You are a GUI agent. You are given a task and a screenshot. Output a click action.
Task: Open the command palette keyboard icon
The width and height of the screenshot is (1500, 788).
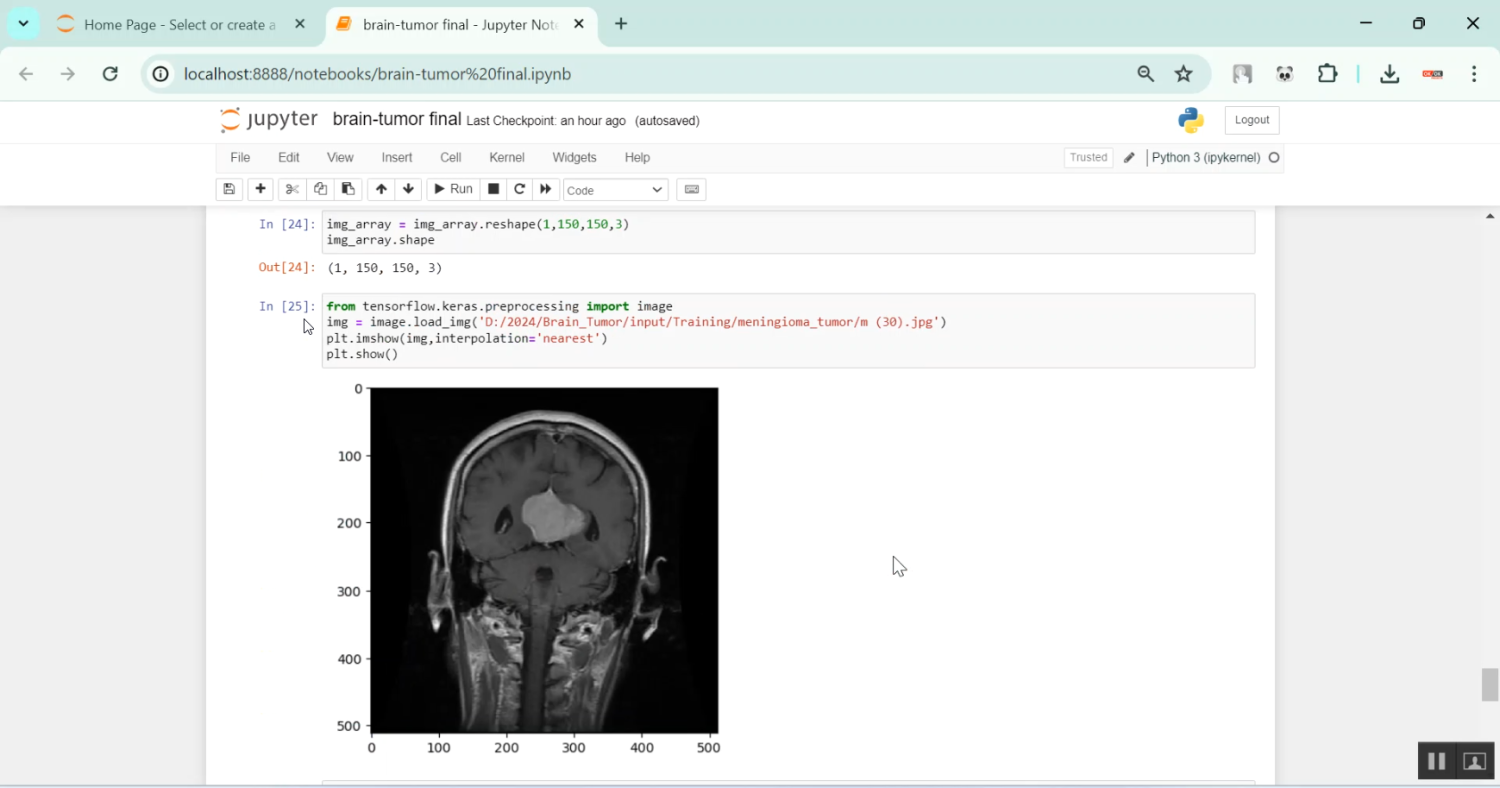[691, 189]
